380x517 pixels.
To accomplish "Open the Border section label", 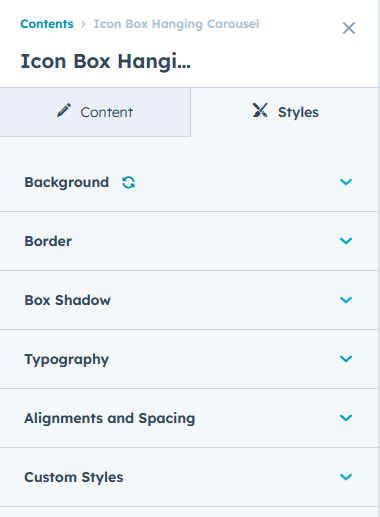I will [48, 241].
